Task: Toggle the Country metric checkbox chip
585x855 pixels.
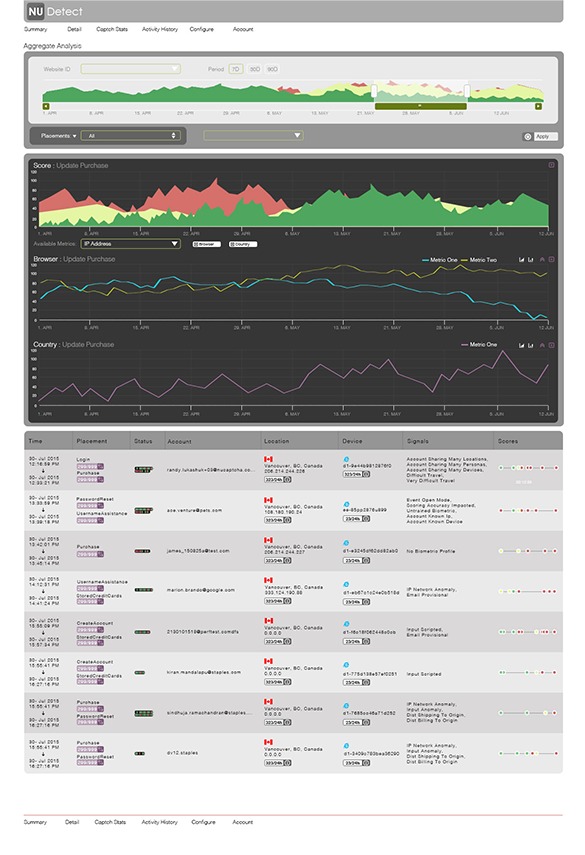Action: coord(243,244)
